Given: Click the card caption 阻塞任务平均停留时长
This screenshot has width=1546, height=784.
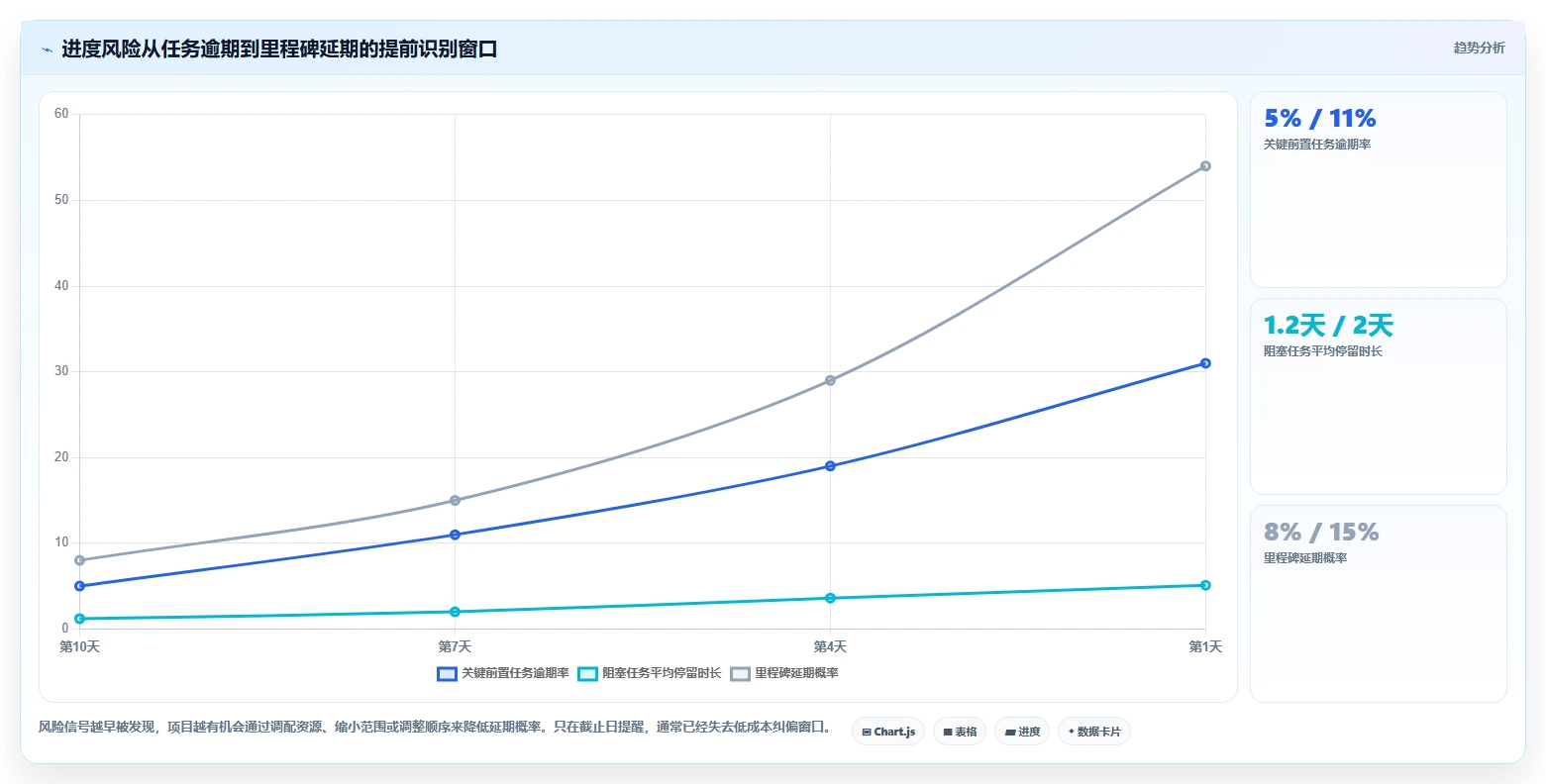Looking at the screenshot, I should [1323, 351].
